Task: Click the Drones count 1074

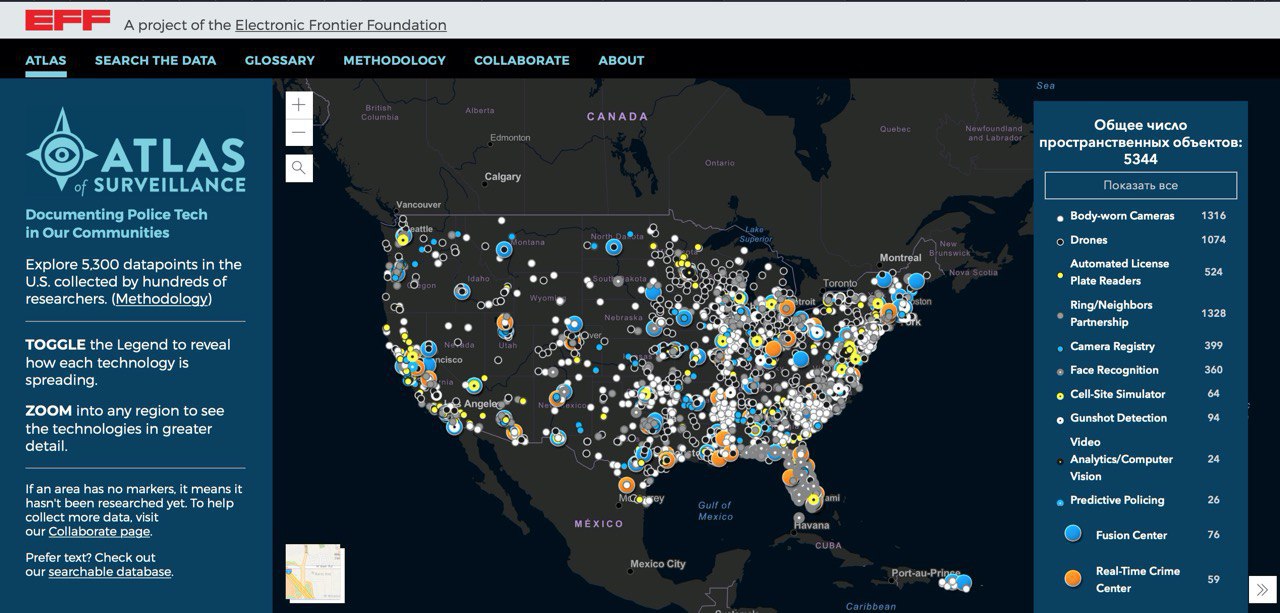Action: (x=1213, y=240)
